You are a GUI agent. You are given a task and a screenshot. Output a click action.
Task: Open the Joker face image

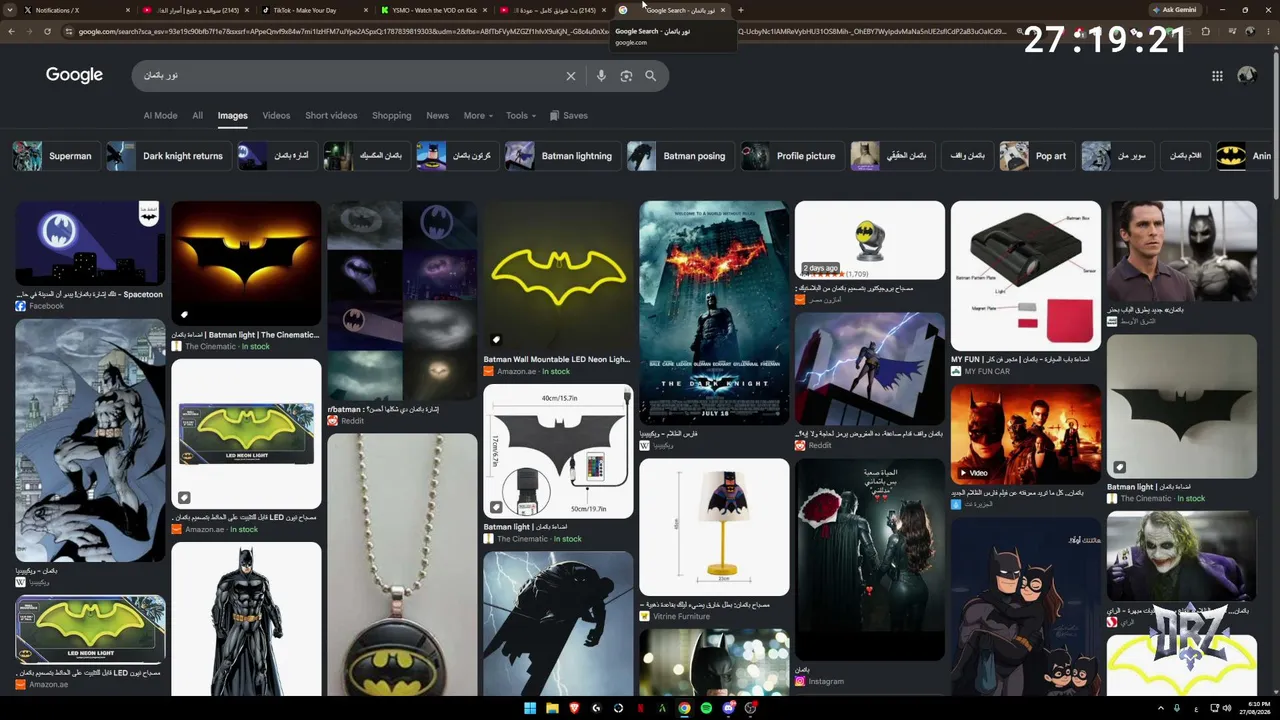(x=1182, y=557)
